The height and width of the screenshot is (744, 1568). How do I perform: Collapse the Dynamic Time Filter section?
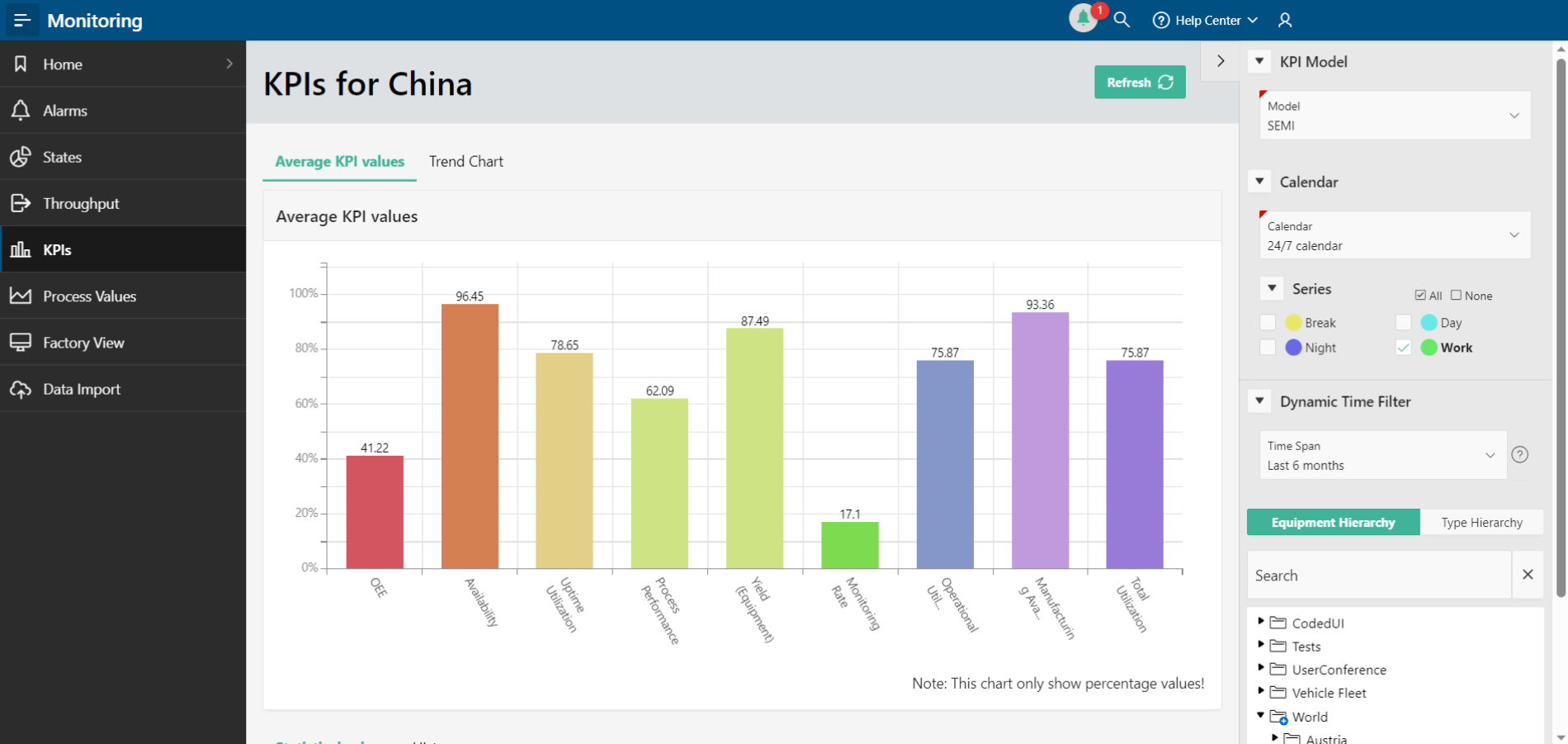coord(1259,400)
